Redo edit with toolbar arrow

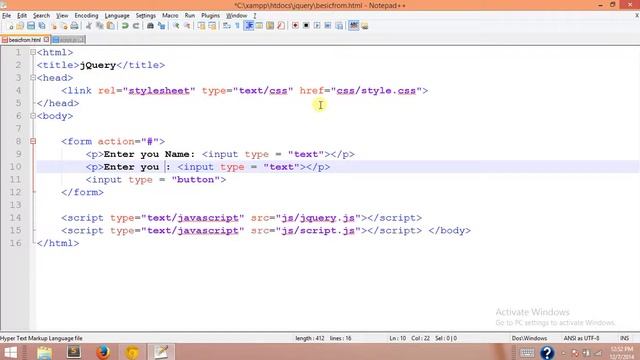coord(136,26)
